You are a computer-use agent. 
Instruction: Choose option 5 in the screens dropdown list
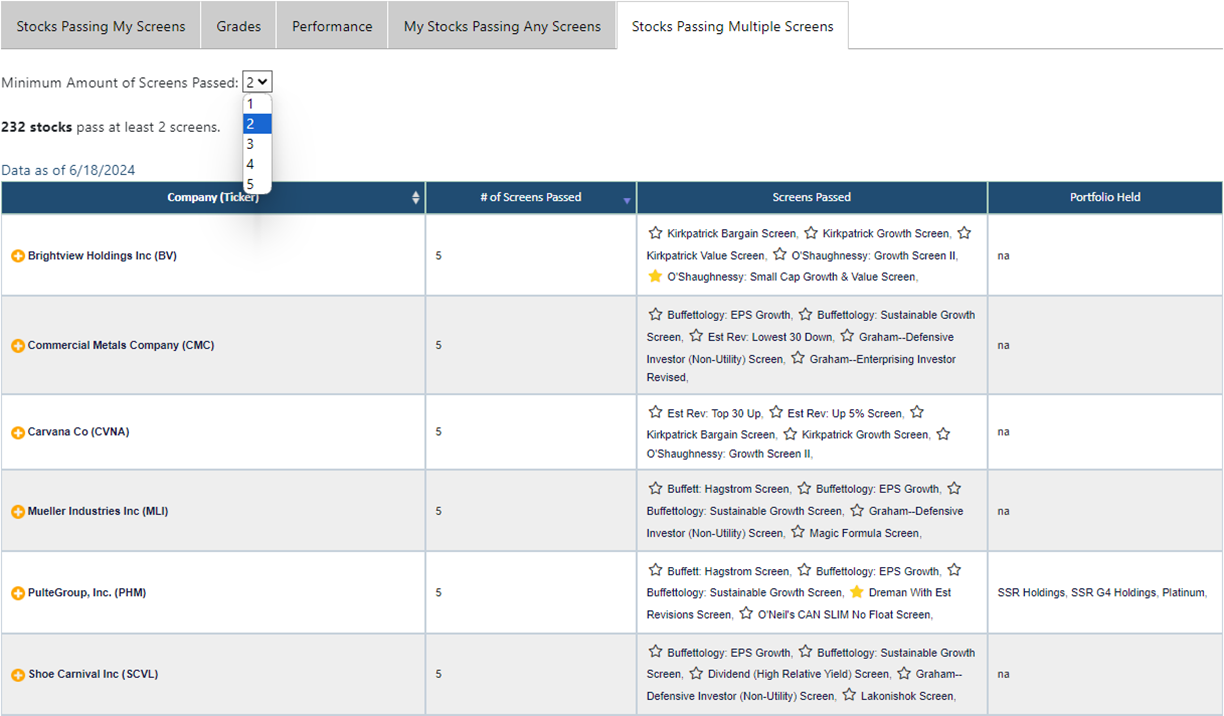(x=257, y=184)
